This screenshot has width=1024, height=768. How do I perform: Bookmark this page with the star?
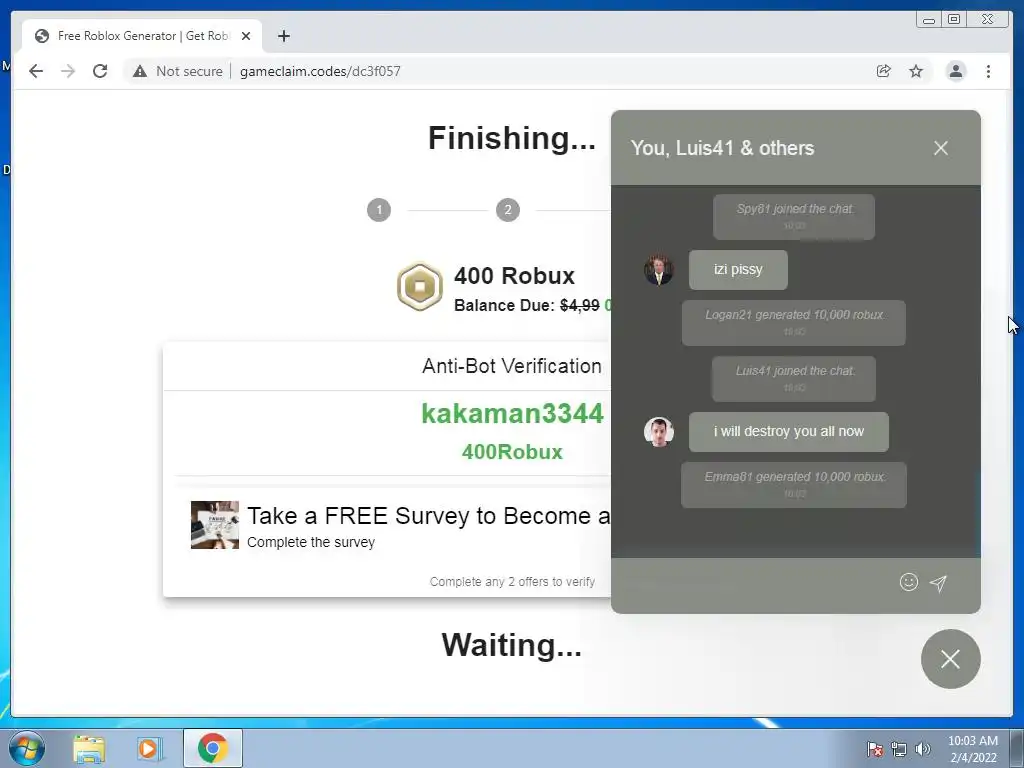click(916, 71)
